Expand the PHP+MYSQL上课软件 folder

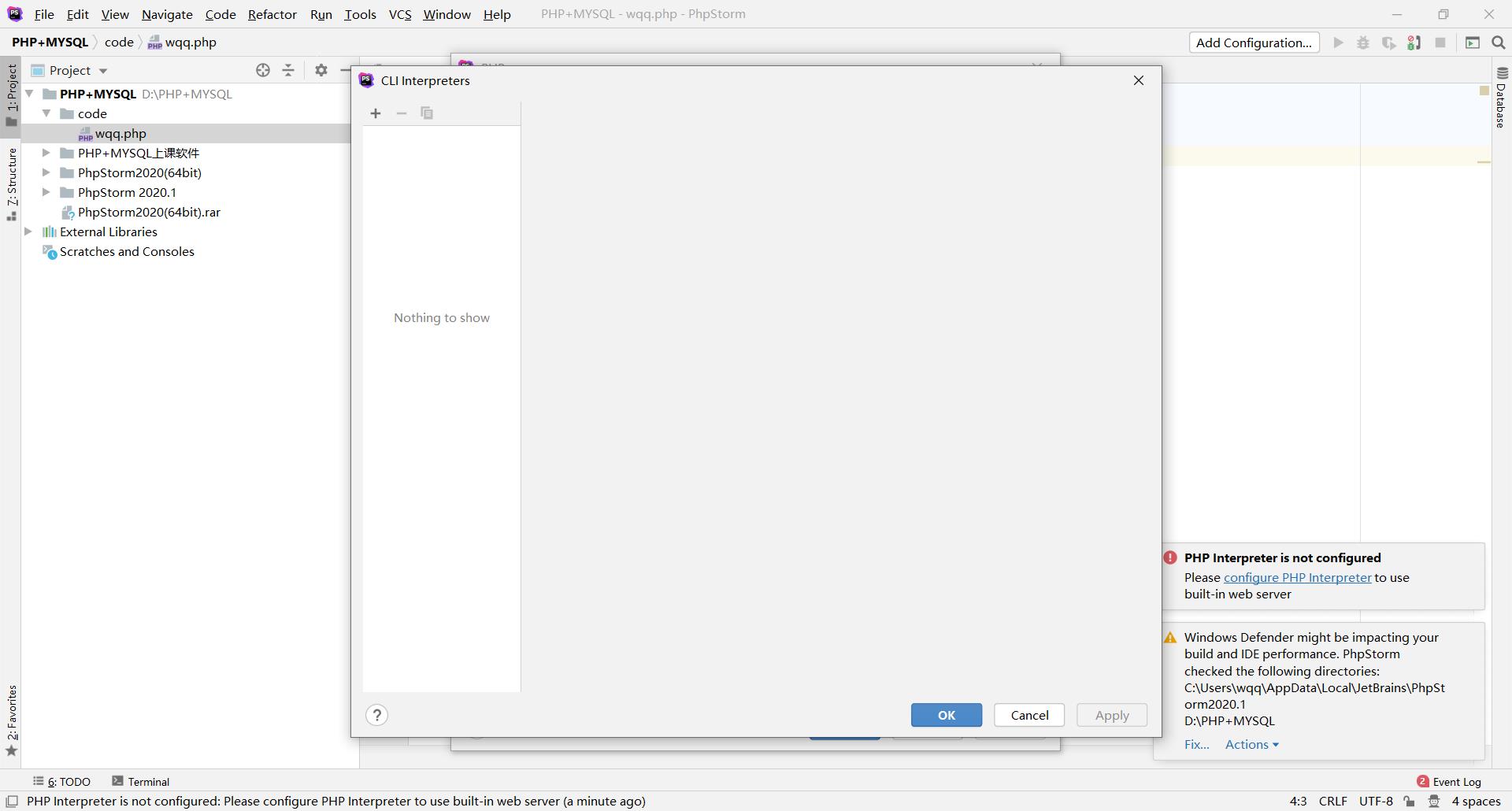(x=46, y=153)
